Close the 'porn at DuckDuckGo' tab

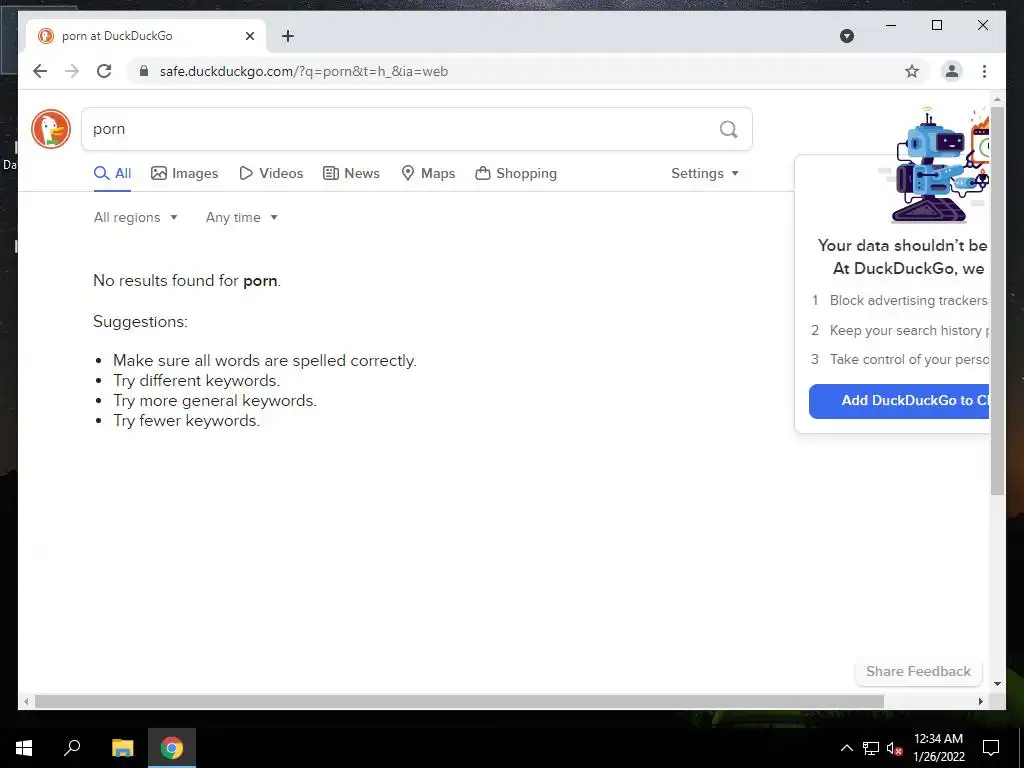(x=249, y=36)
